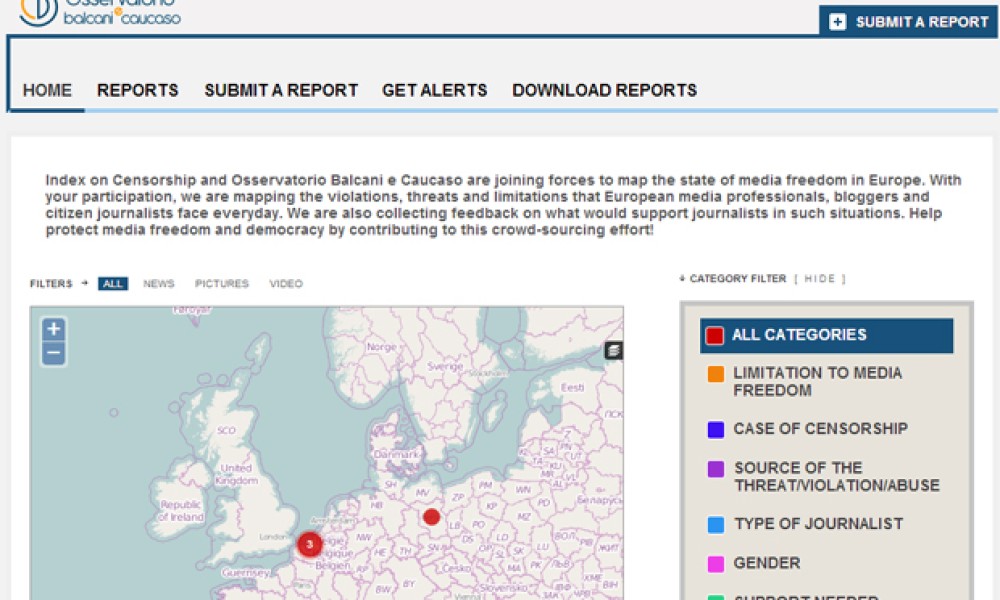Filter map by Video

286,284
